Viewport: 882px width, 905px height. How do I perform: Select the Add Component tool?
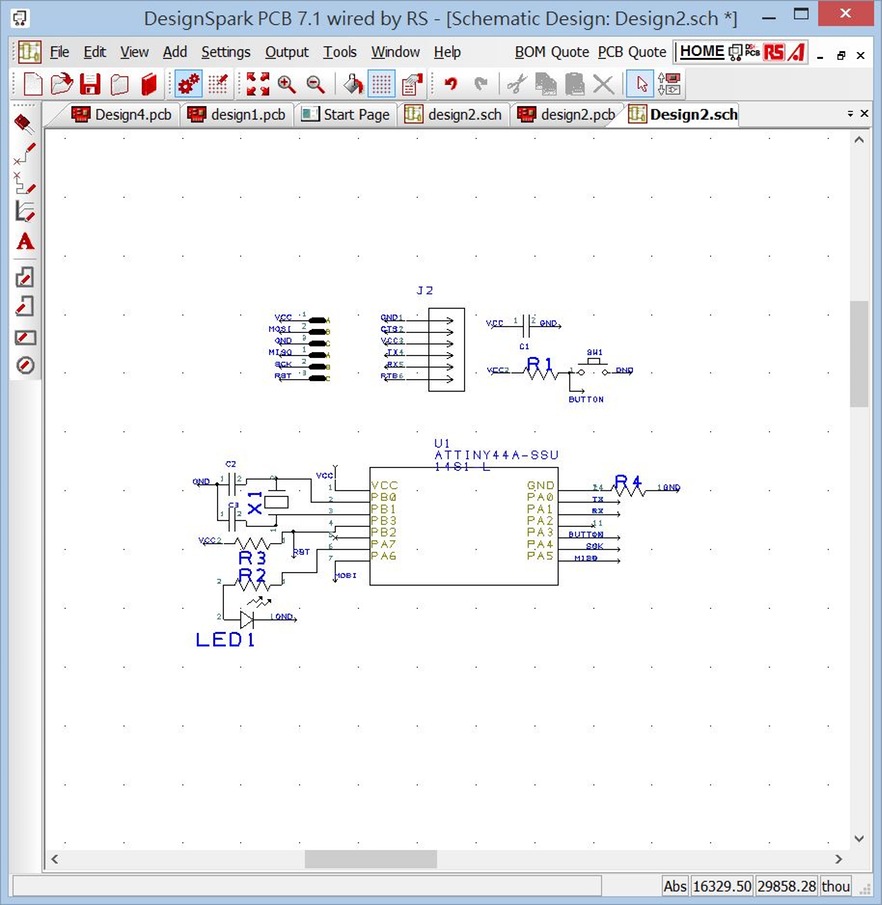(24, 124)
